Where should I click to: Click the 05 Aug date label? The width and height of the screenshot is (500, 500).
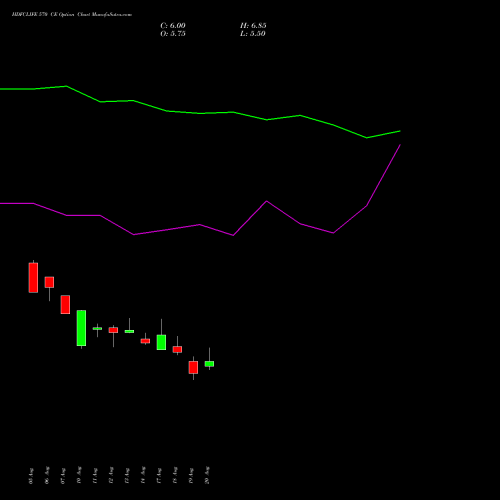tap(31, 476)
